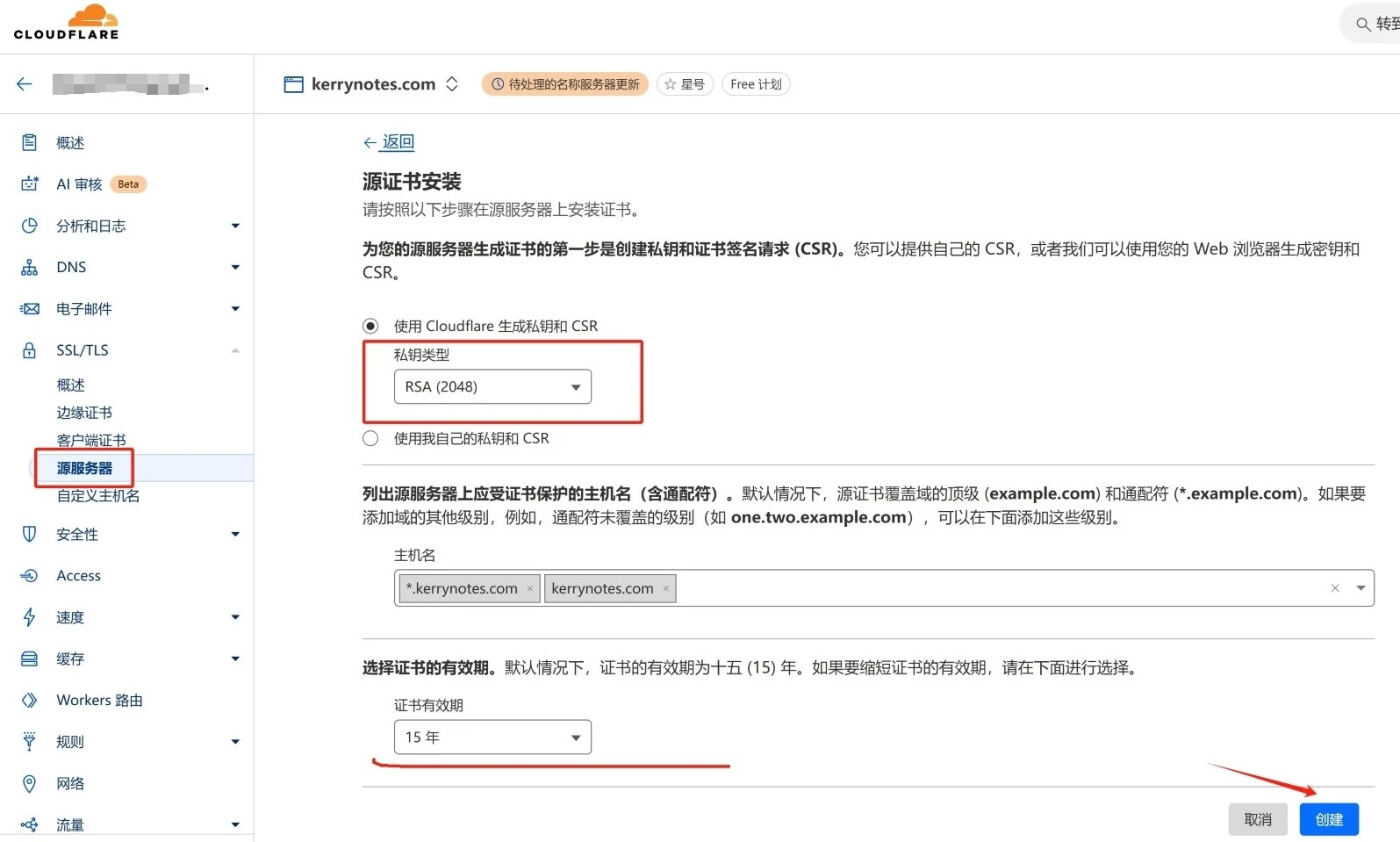Screen dimensions: 1400x842
Task: Open the 证书有效期 15 年 dropdown
Action: (492, 737)
